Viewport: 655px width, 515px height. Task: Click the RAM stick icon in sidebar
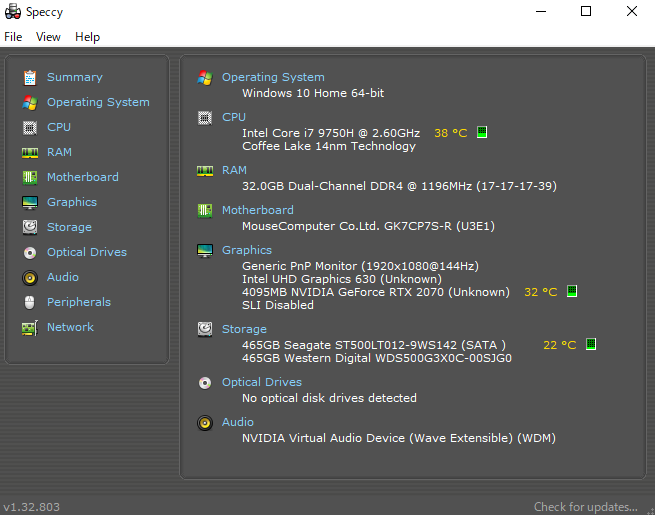click(30, 153)
